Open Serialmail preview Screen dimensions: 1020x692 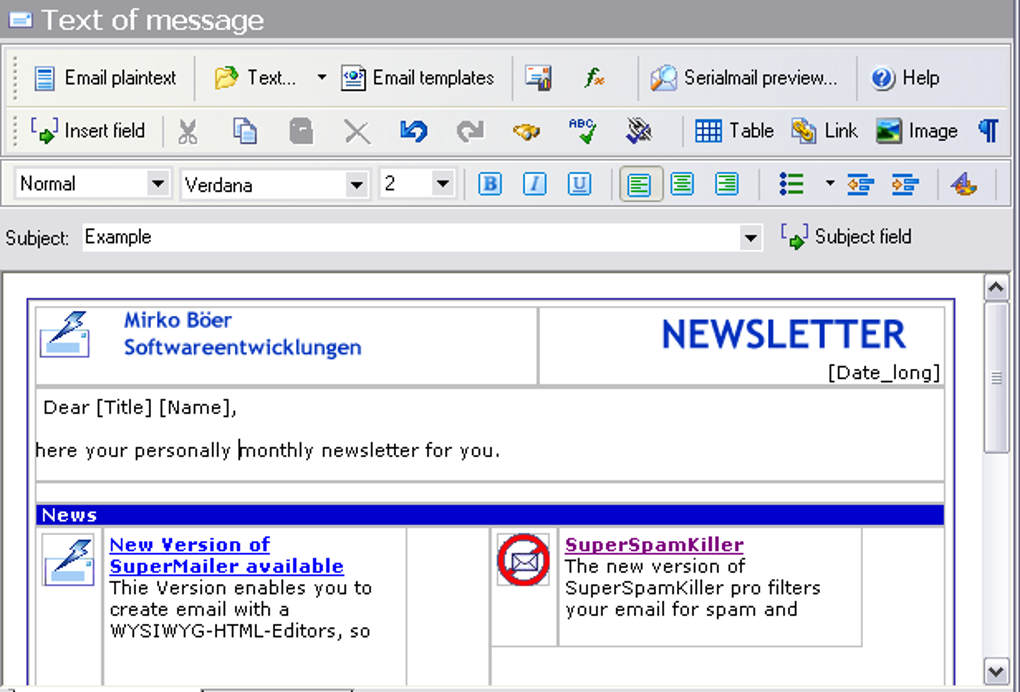pyautogui.click(x=744, y=78)
